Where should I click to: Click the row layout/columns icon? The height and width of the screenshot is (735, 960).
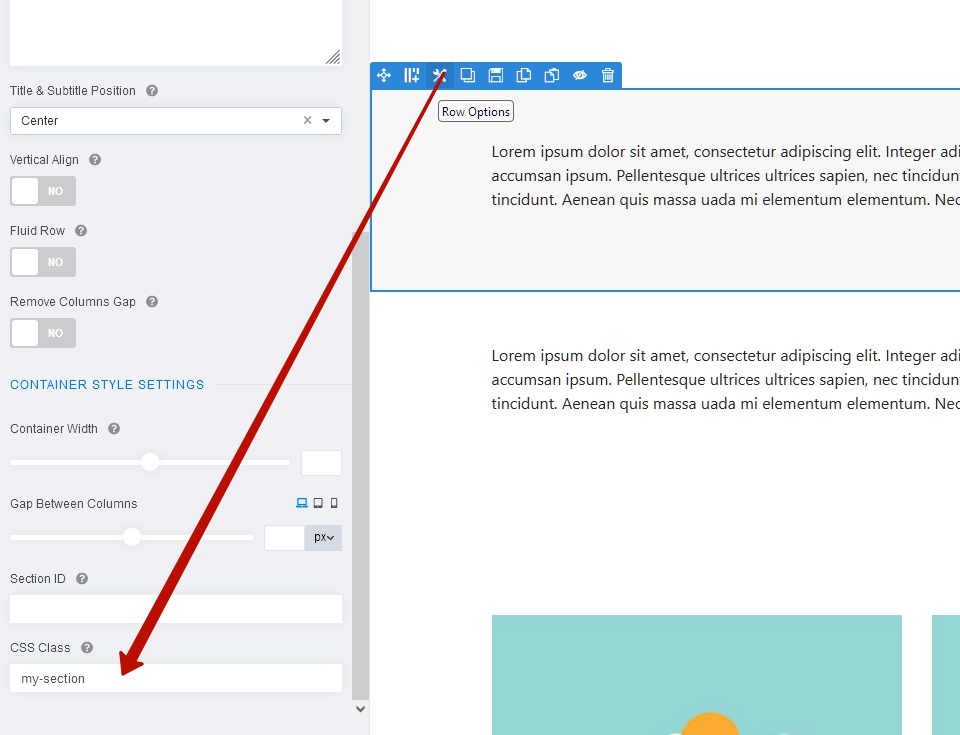pos(411,75)
